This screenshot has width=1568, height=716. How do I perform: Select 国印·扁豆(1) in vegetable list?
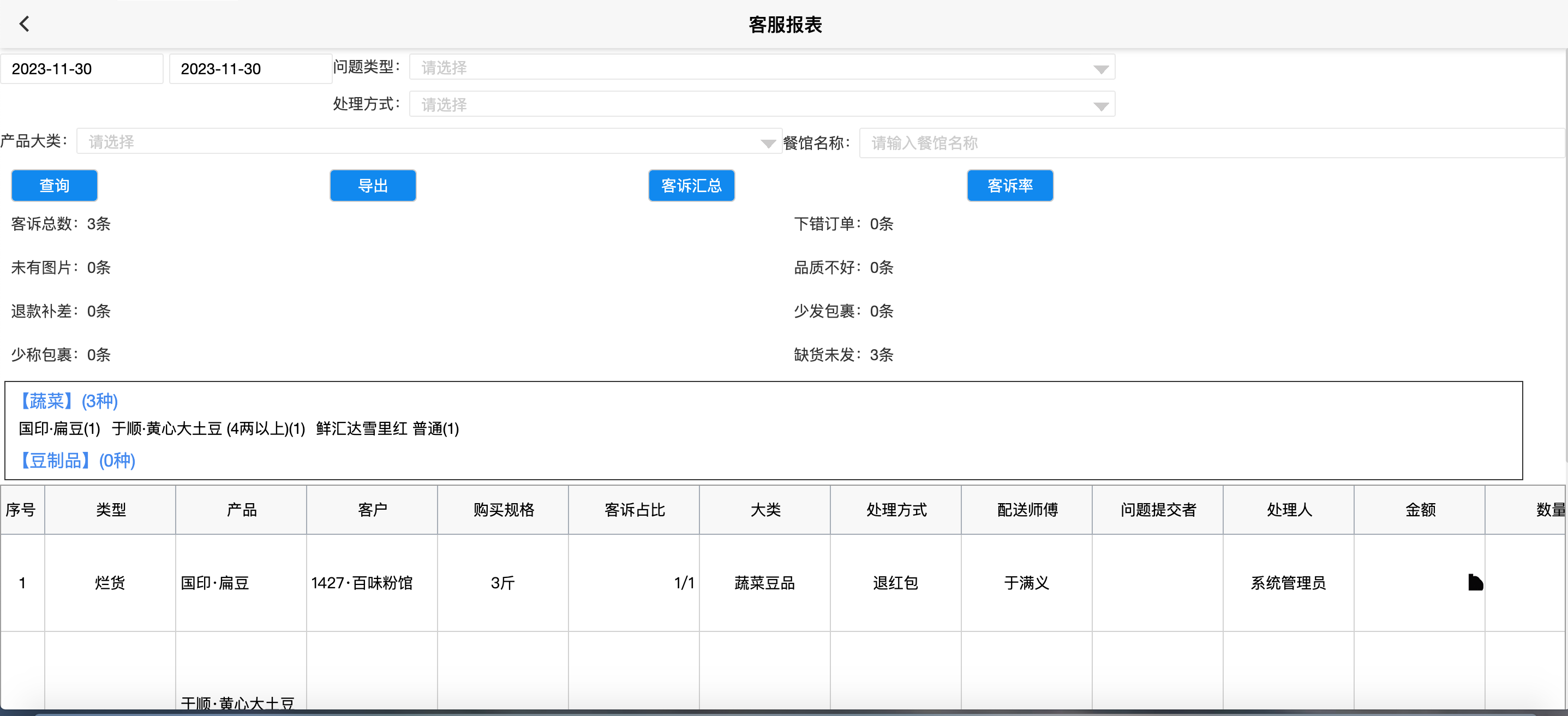click(x=59, y=428)
